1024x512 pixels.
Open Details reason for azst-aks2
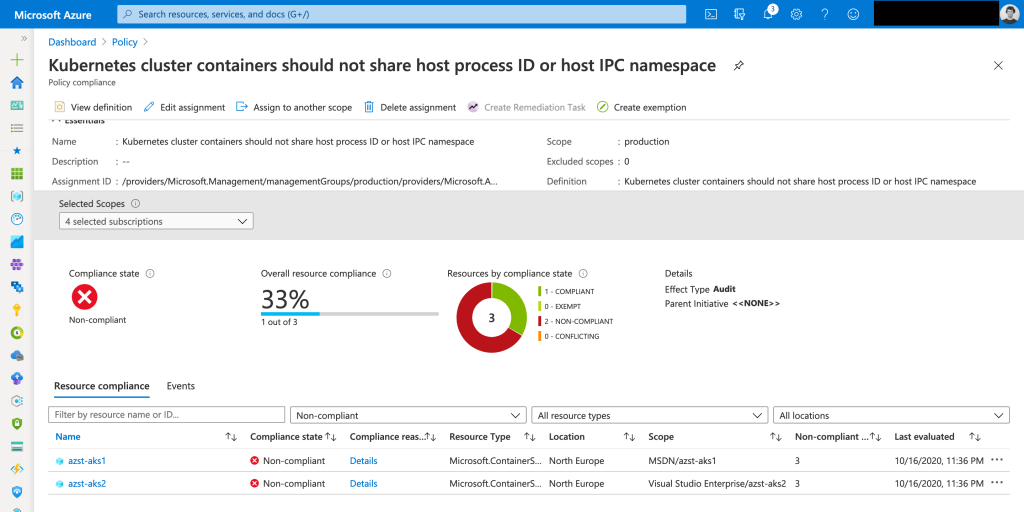364,483
